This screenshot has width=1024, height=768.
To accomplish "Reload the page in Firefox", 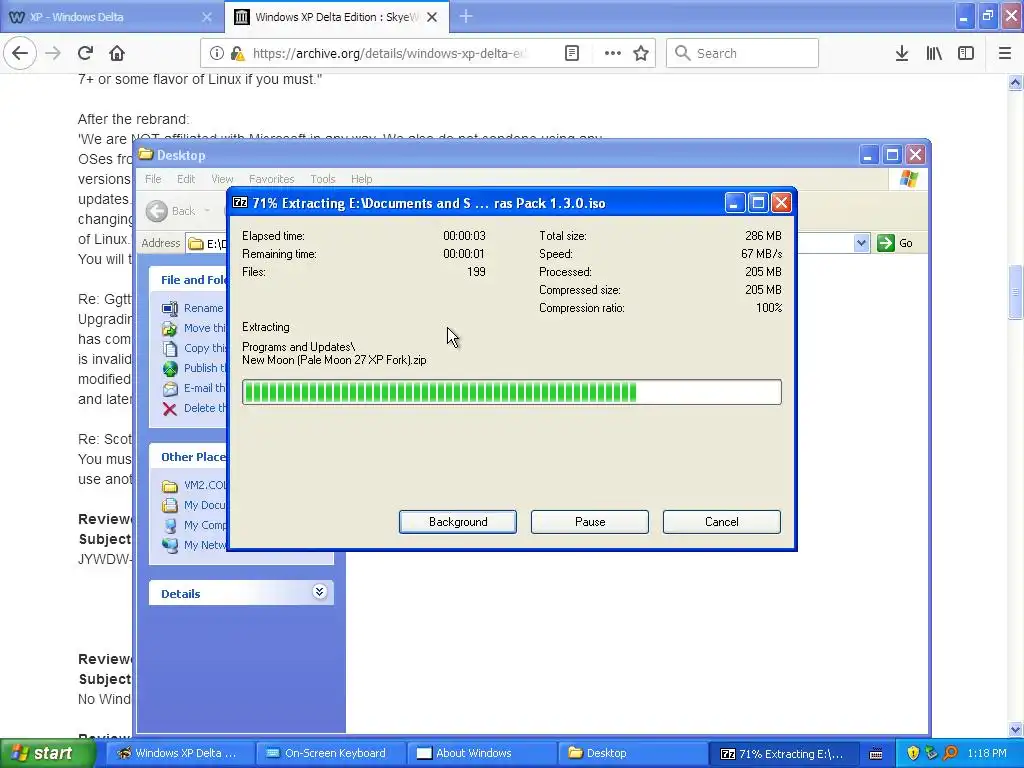I will 86,54.
